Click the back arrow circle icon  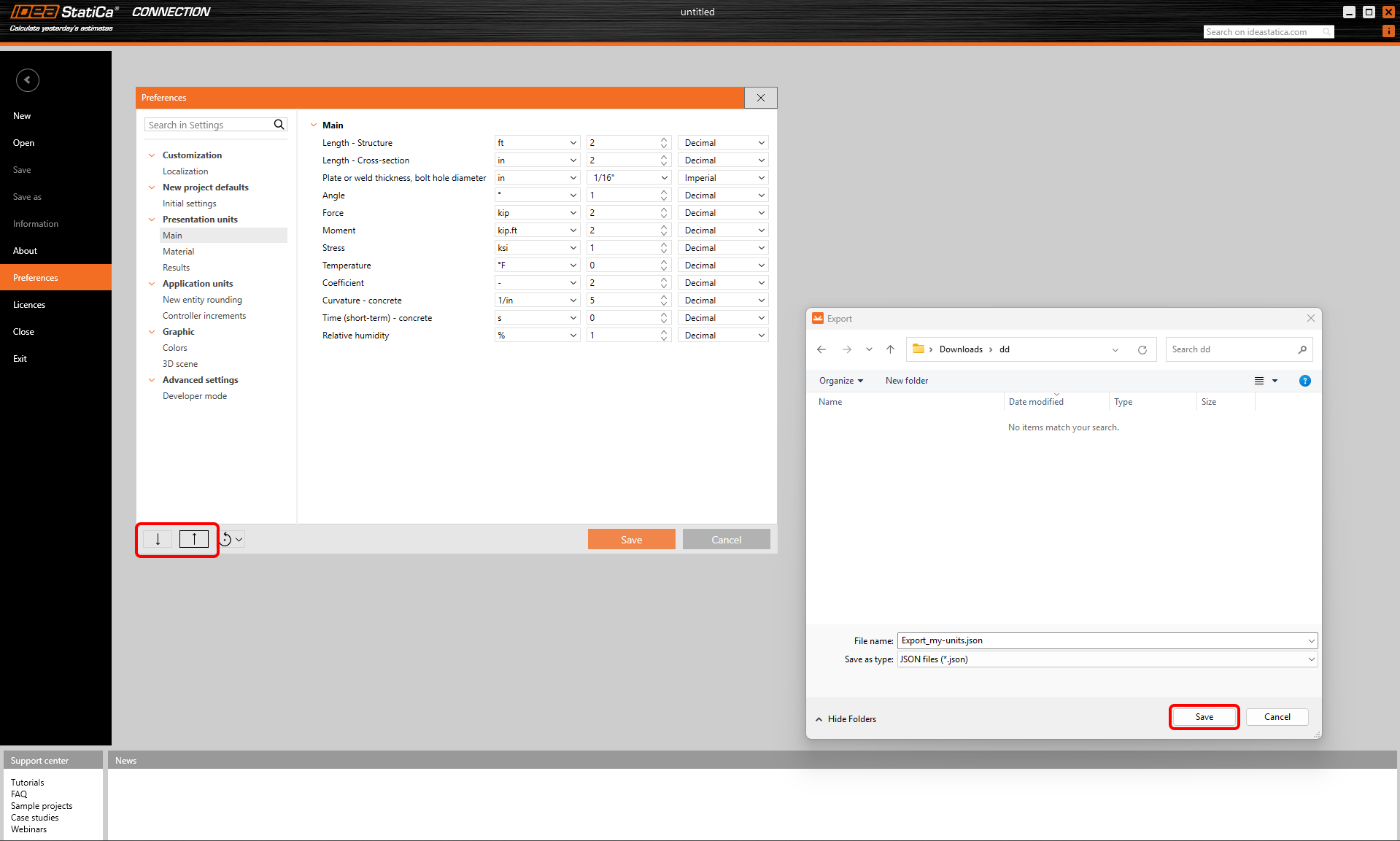coord(28,80)
